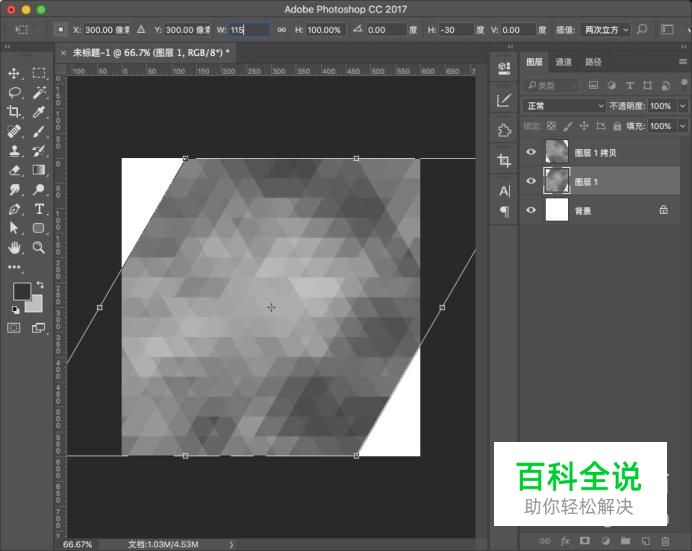This screenshot has height=551, width=692.
Task: Open the layer filter 类型 dropdown
Action: (552, 85)
